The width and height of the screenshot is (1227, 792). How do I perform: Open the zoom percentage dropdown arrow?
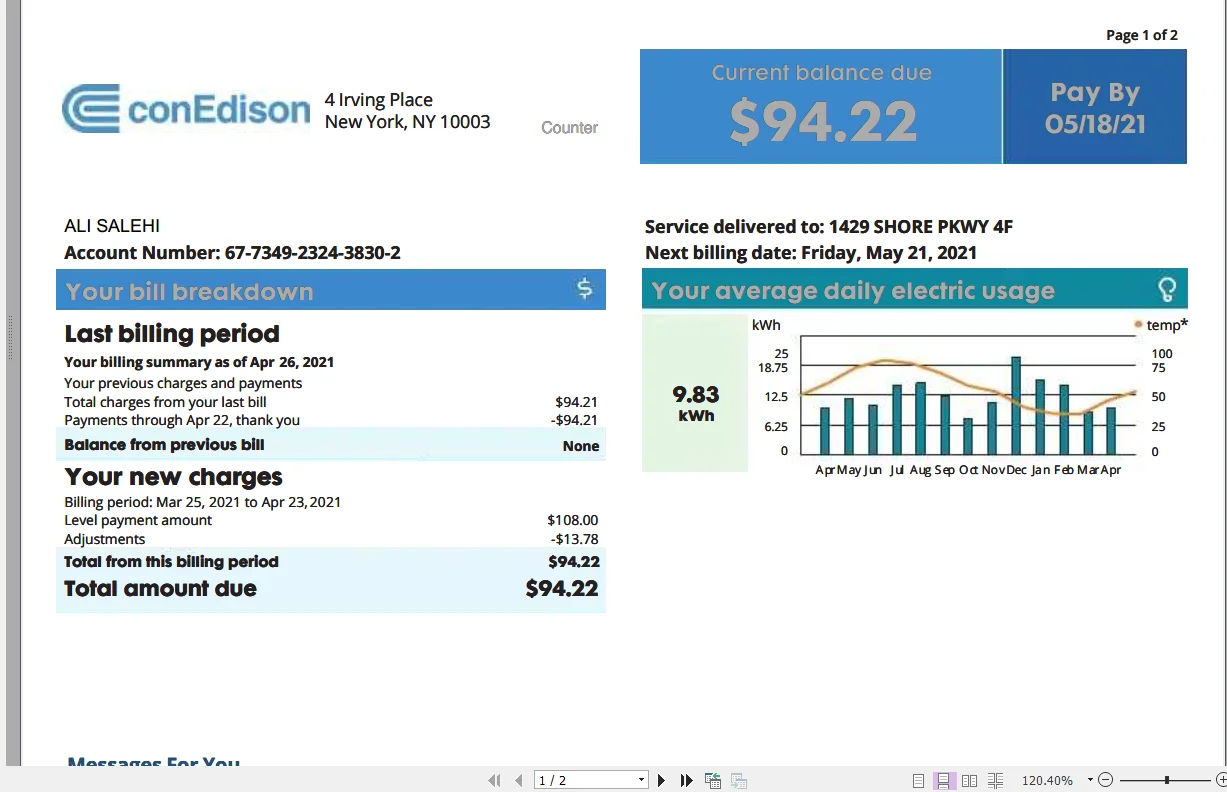(1090, 780)
